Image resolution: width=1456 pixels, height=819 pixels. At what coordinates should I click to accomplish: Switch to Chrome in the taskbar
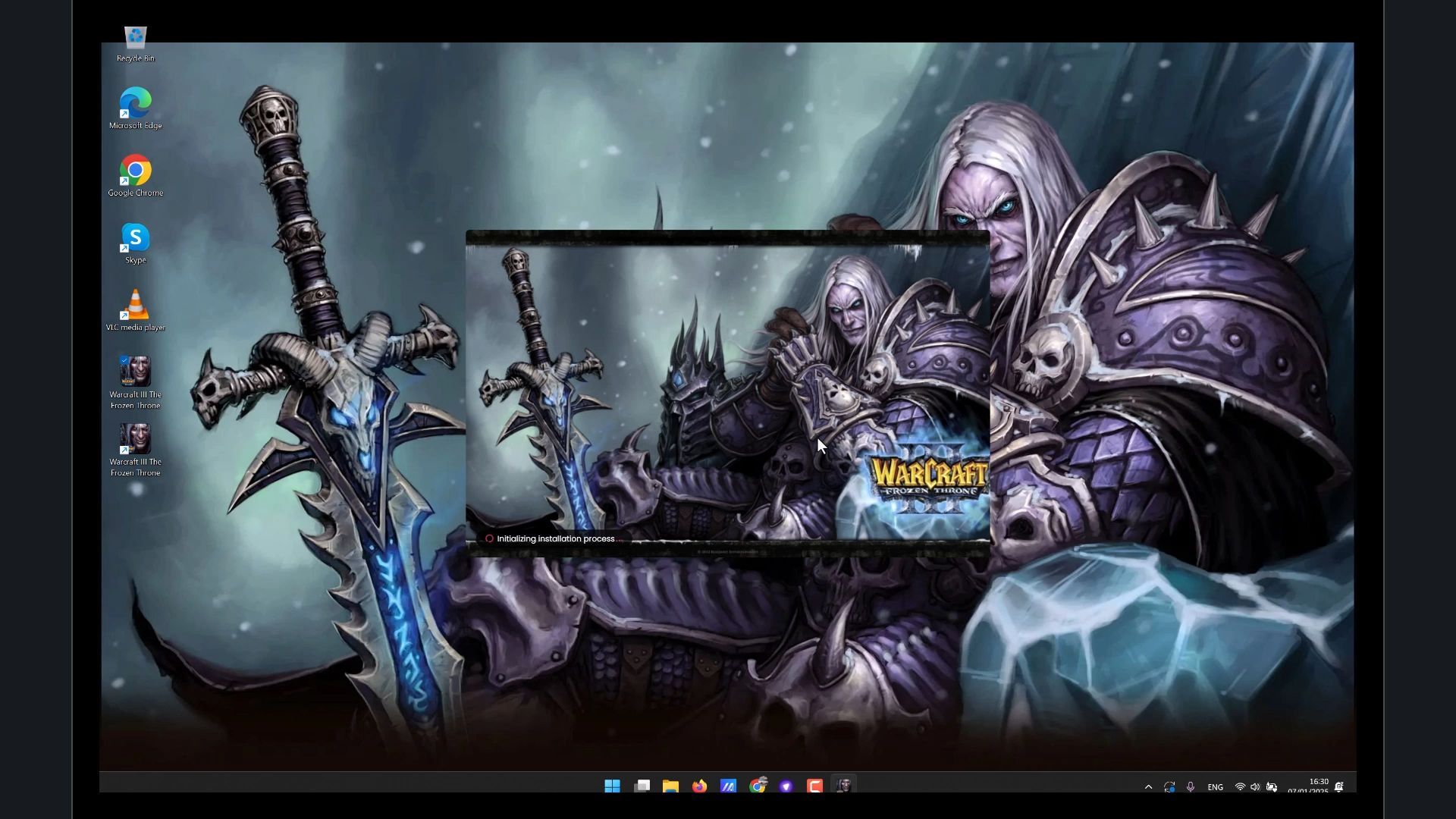[x=757, y=786]
